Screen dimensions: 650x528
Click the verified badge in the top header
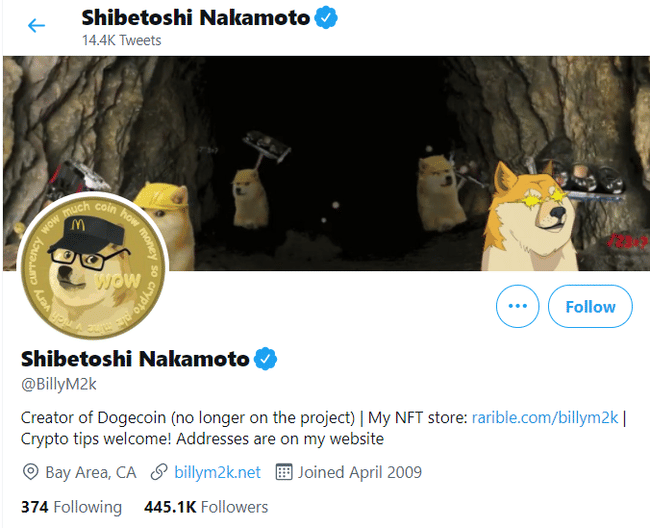click(x=326, y=17)
